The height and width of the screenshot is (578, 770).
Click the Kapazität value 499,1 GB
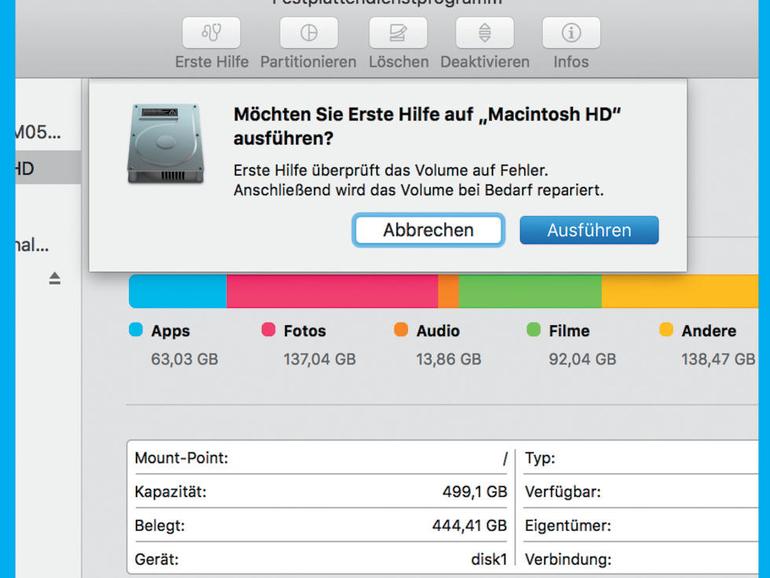(x=475, y=492)
